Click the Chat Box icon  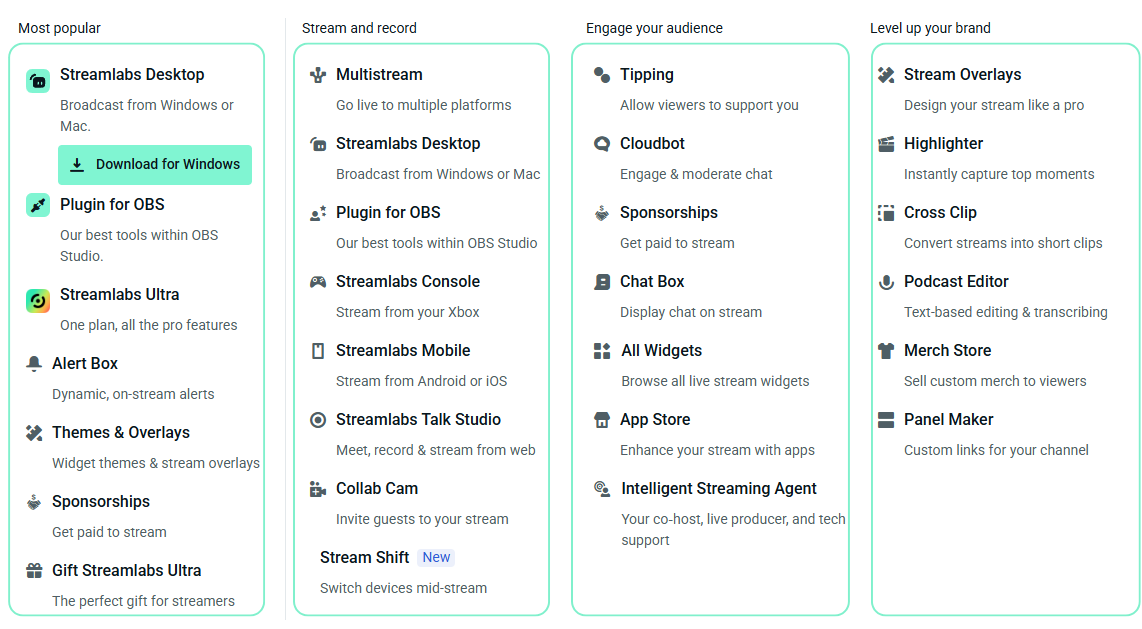tap(601, 281)
